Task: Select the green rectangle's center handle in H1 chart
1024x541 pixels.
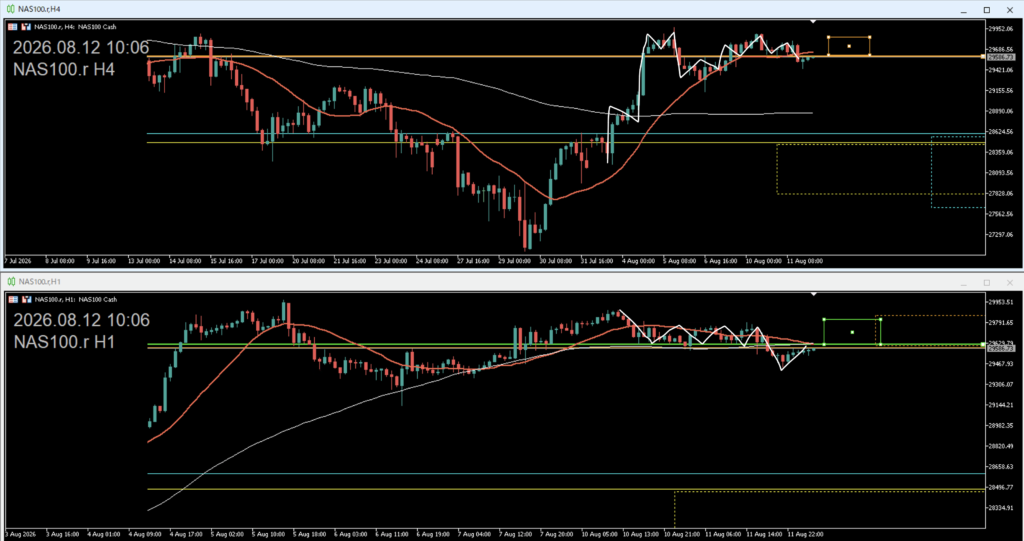Action: coord(852,332)
